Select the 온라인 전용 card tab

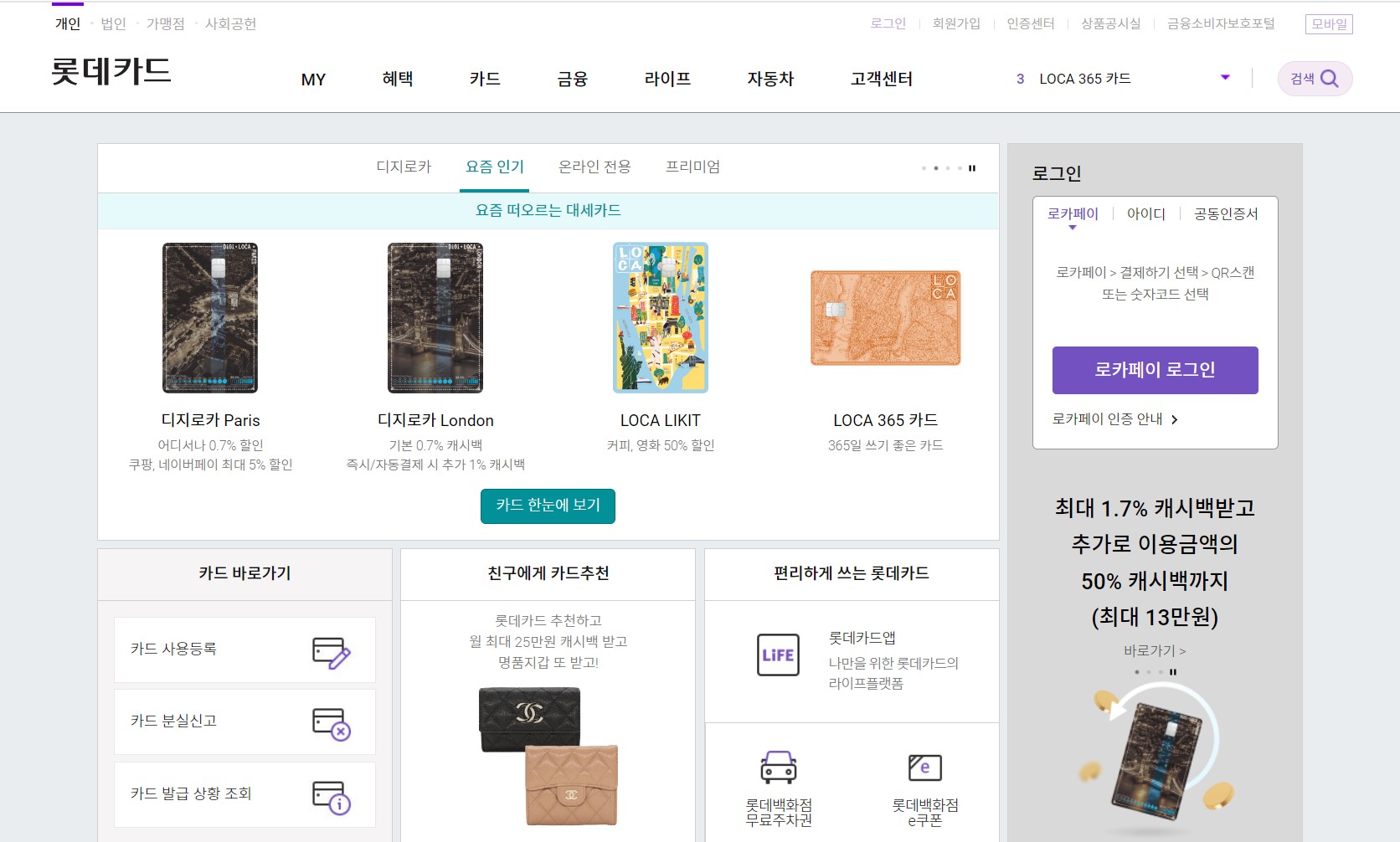[x=594, y=167]
